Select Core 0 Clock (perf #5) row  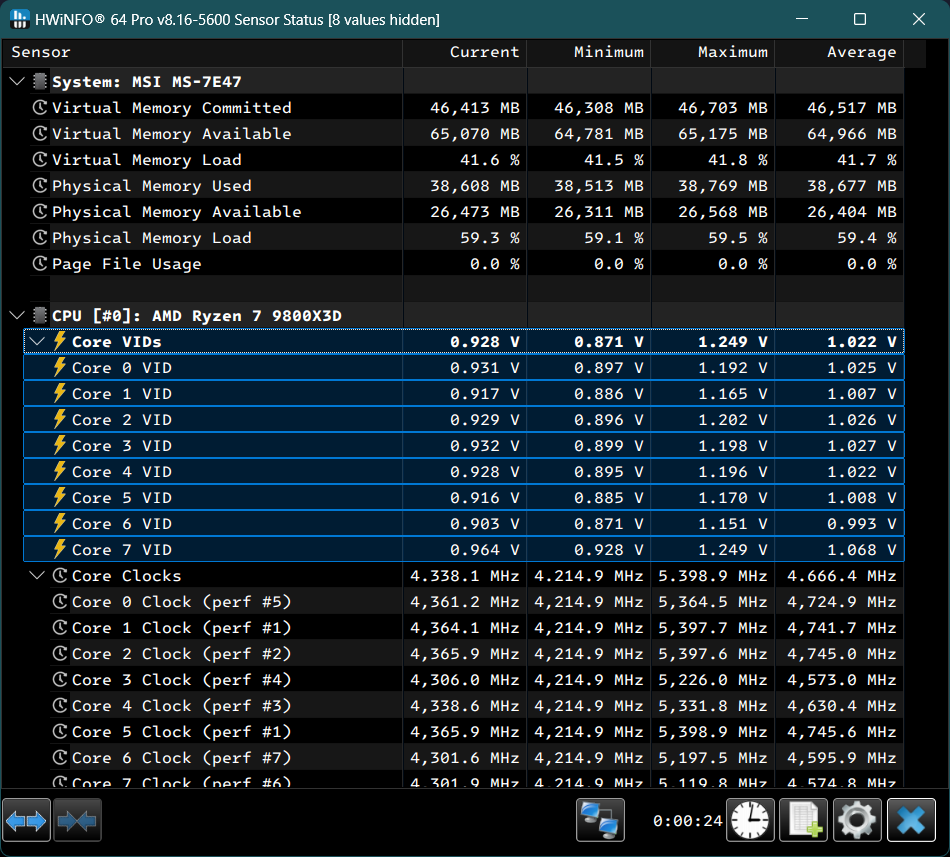coord(476,602)
